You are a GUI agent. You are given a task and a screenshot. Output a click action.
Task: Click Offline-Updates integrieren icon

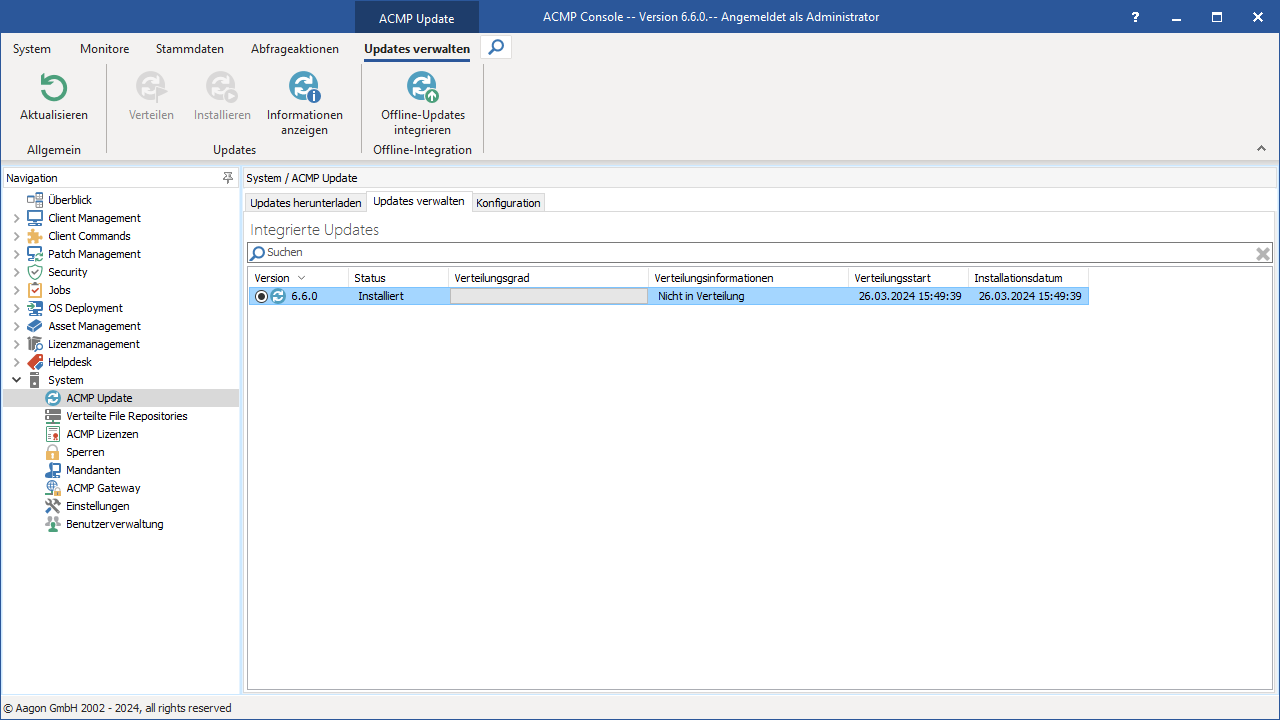coord(423,88)
